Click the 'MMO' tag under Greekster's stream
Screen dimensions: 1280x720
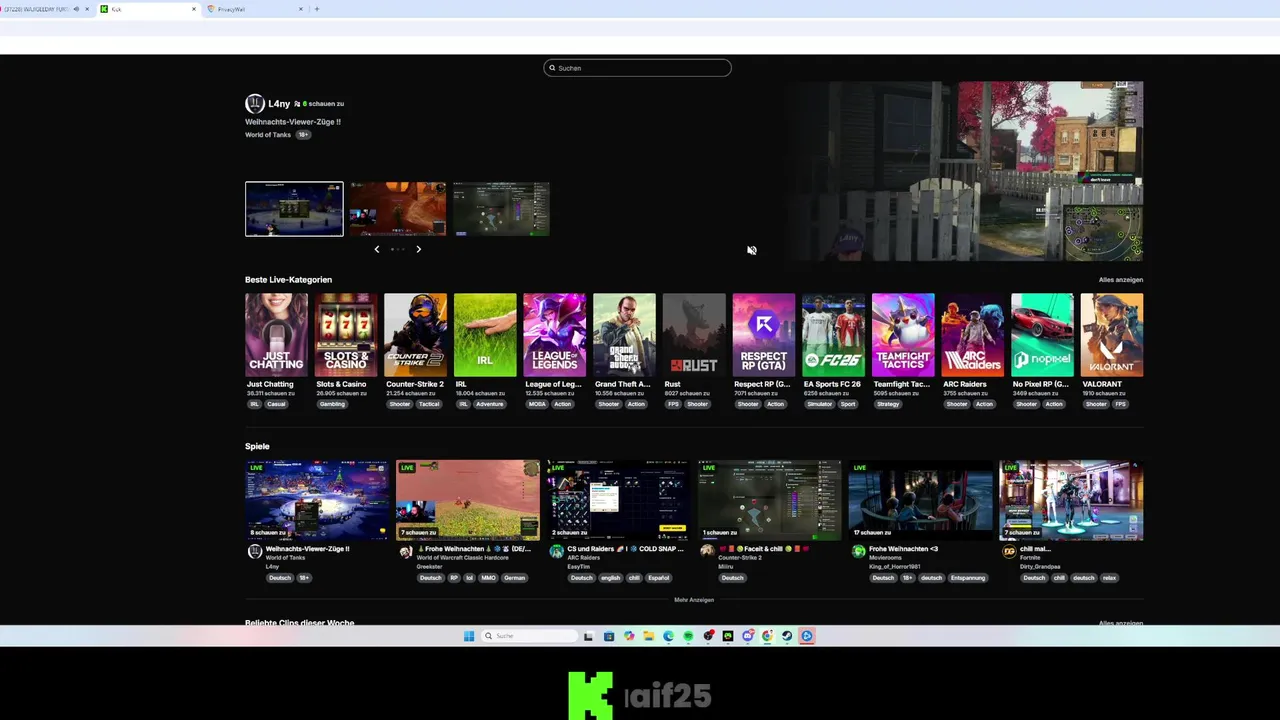pyautogui.click(x=488, y=578)
